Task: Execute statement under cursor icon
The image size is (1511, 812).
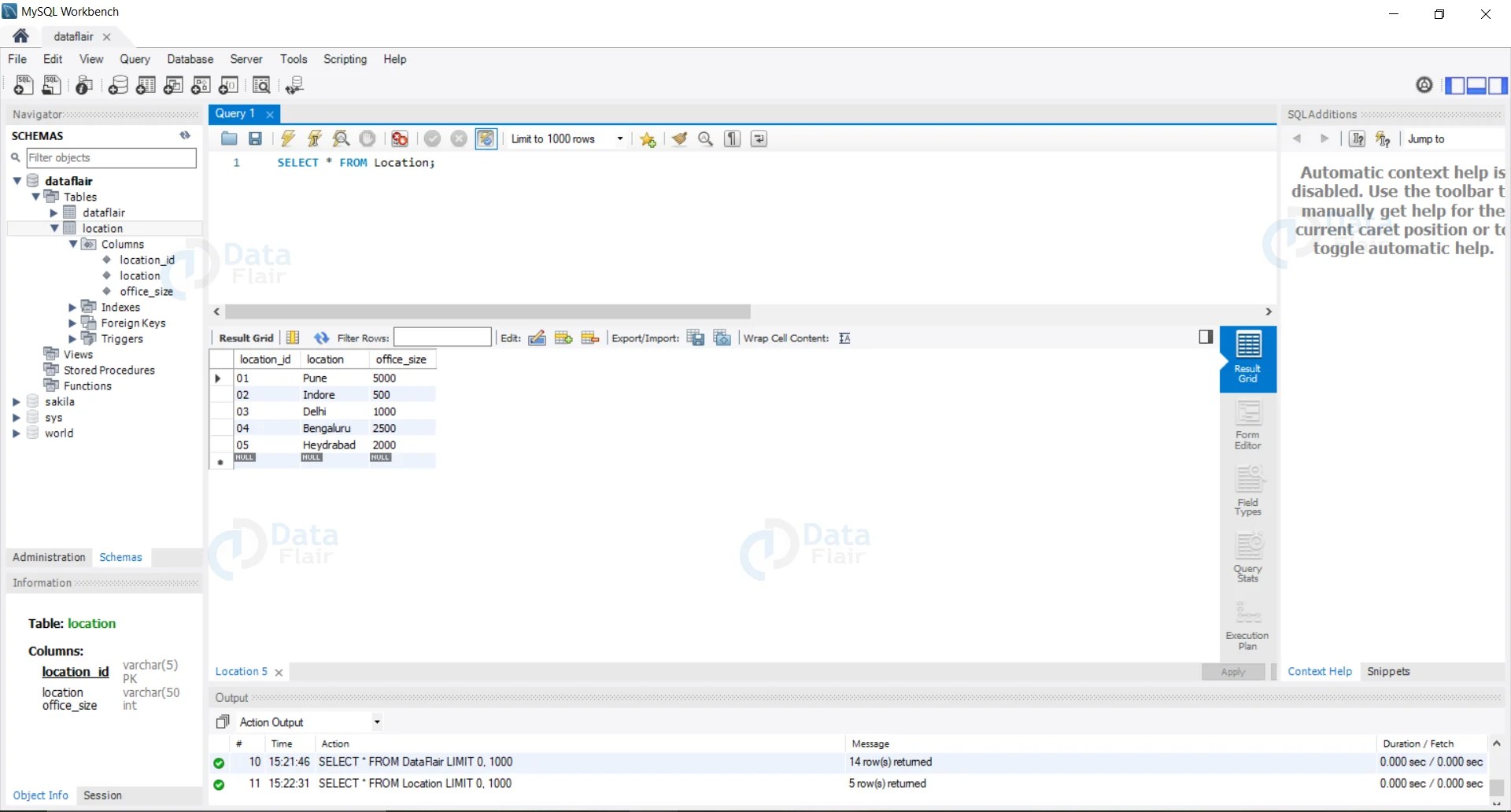Action: [x=314, y=139]
